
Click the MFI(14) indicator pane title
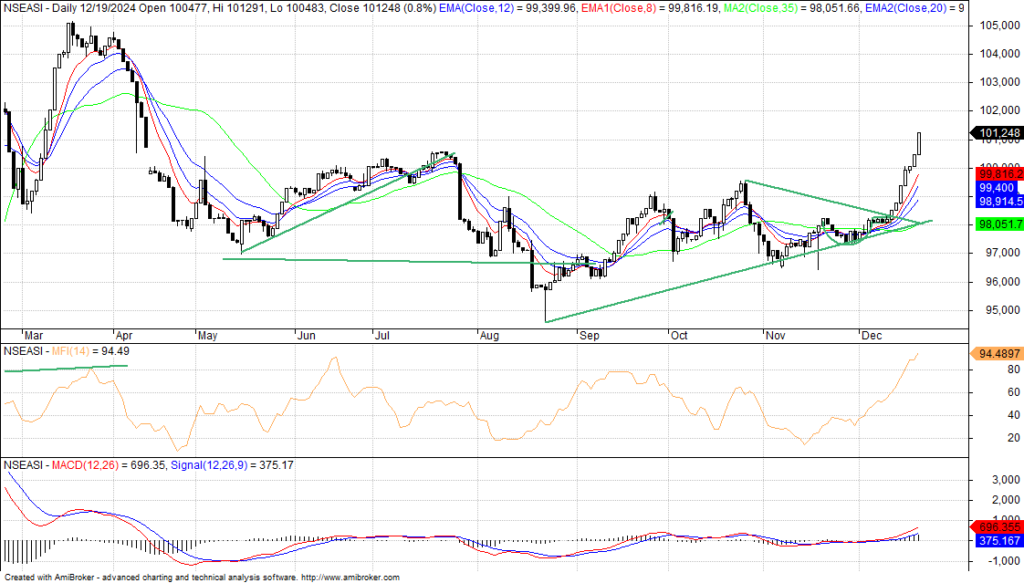80,351
